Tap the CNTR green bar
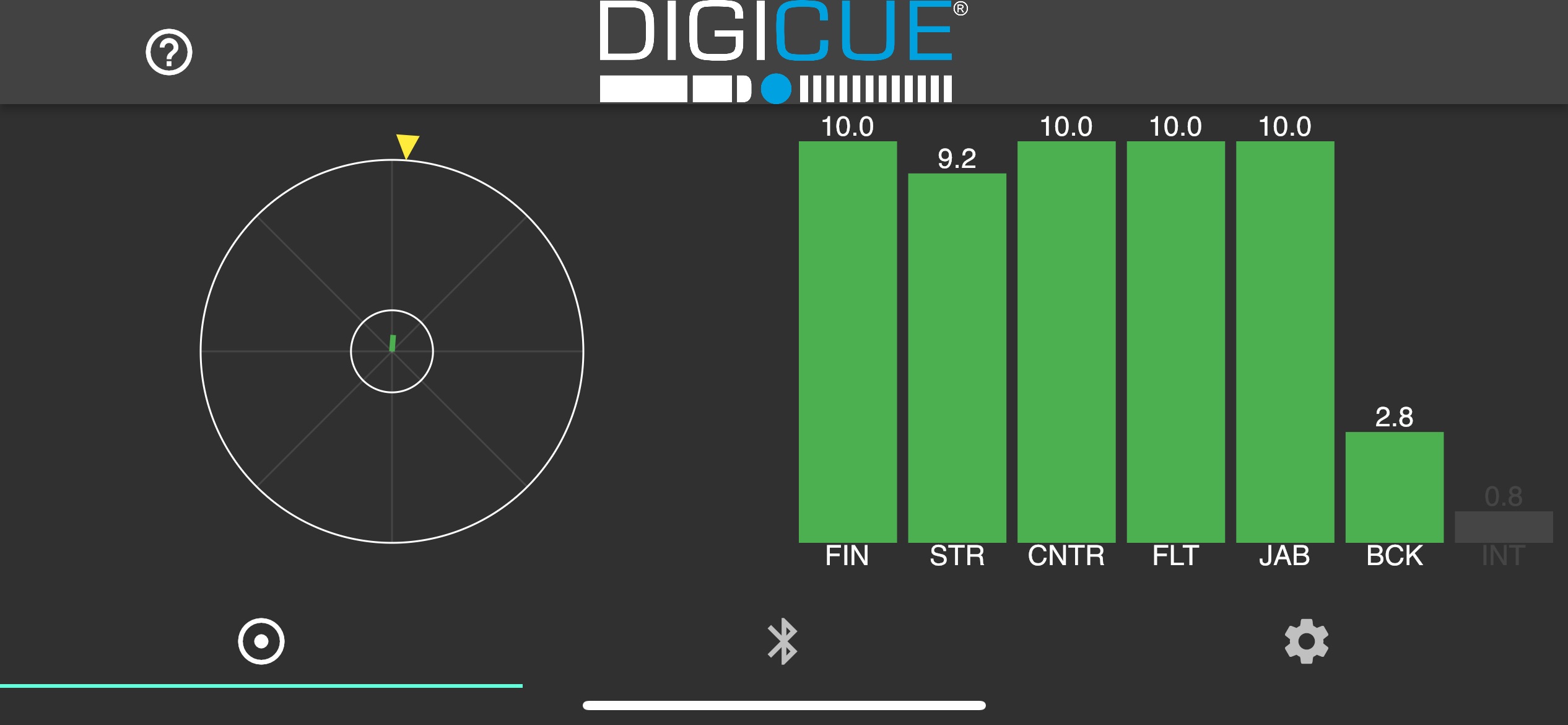This screenshot has height=725, width=1568. click(x=1066, y=342)
